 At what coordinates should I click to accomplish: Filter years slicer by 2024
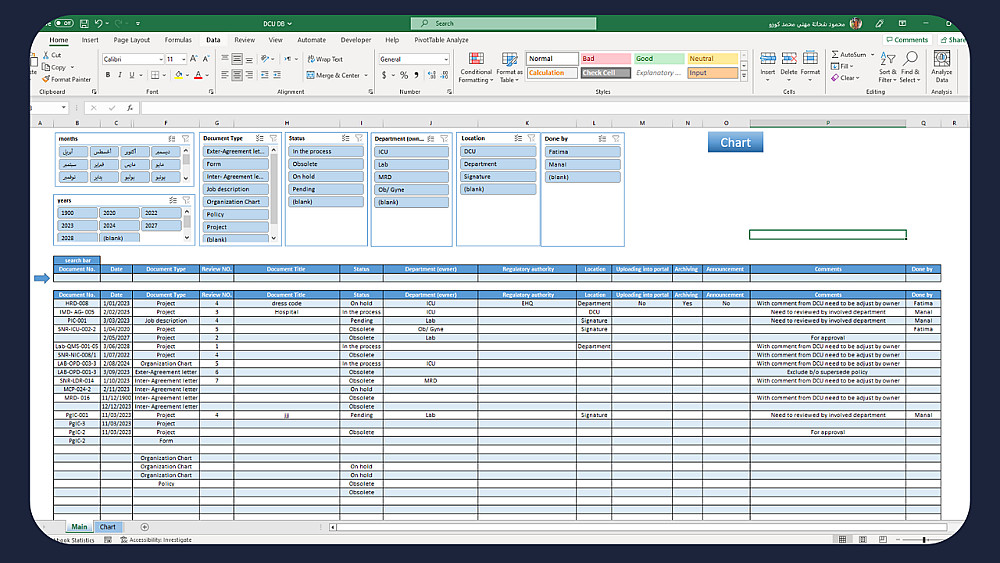[x=119, y=225]
